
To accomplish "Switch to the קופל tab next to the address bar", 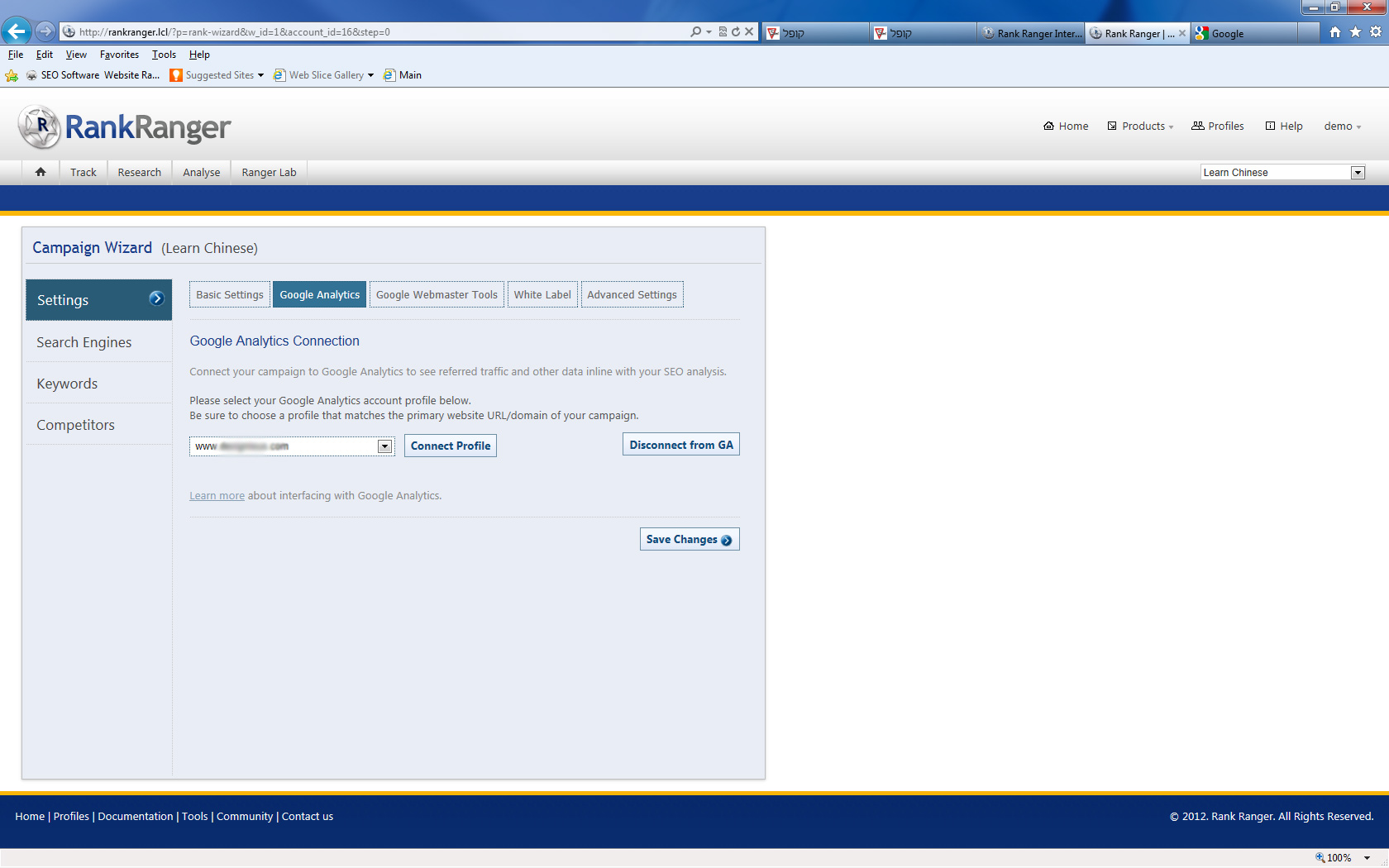I will [x=815, y=33].
